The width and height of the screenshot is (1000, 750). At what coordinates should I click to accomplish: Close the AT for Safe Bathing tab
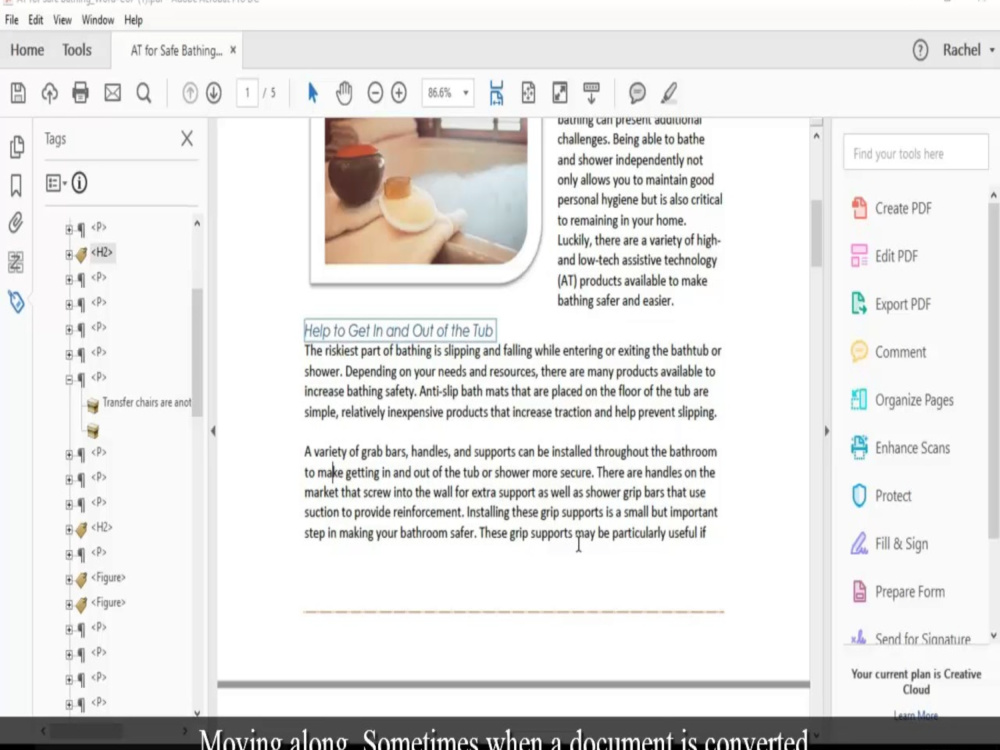pyautogui.click(x=233, y=50)
